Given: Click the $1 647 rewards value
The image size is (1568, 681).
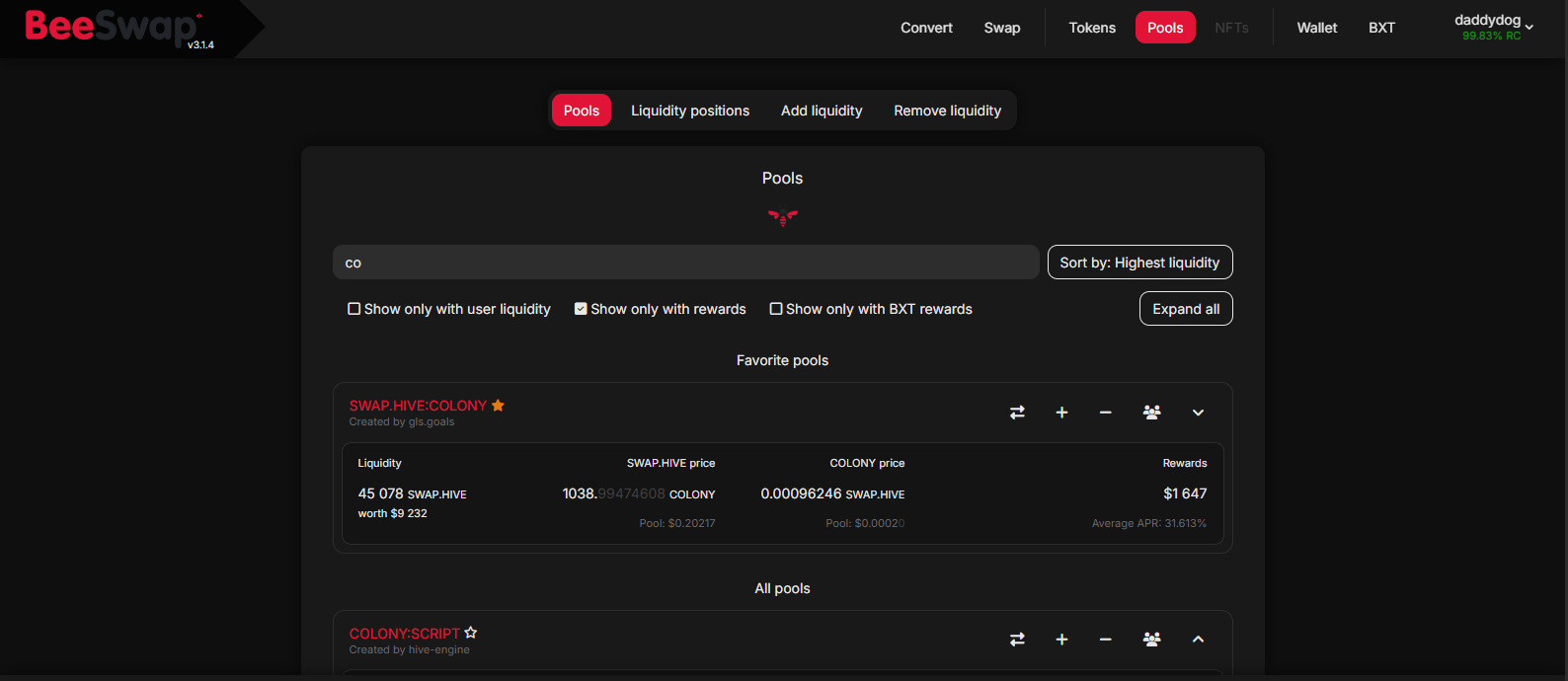Looking at the screenshot, I should tap(1185, 493).
